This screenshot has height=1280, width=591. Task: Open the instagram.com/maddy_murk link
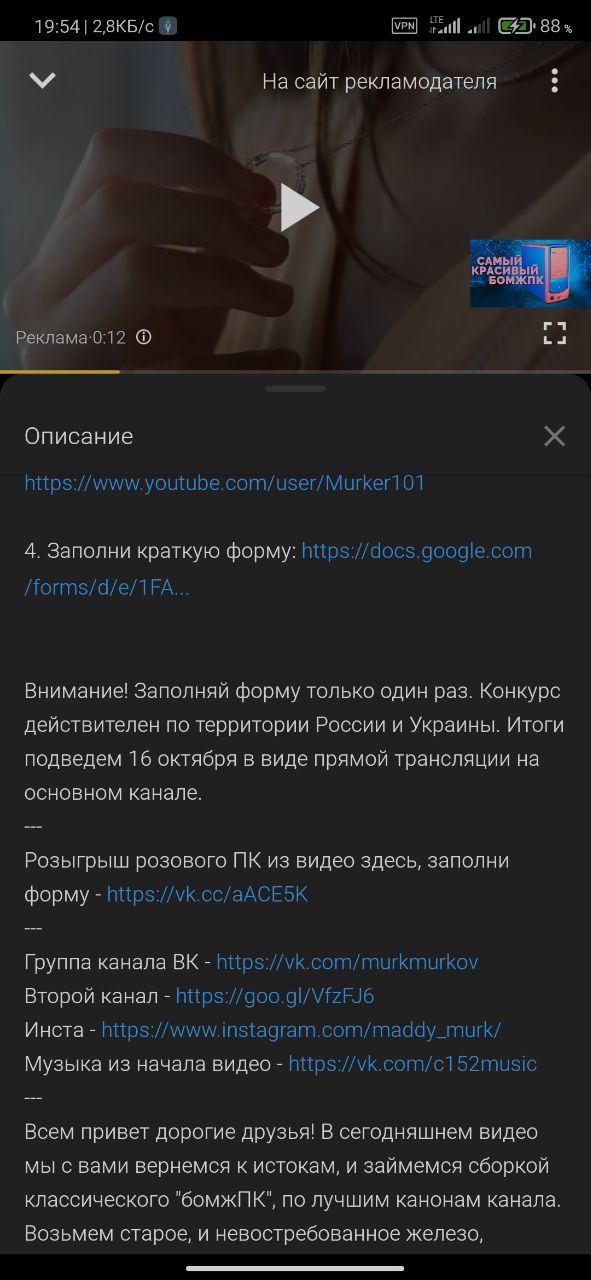301,1030
